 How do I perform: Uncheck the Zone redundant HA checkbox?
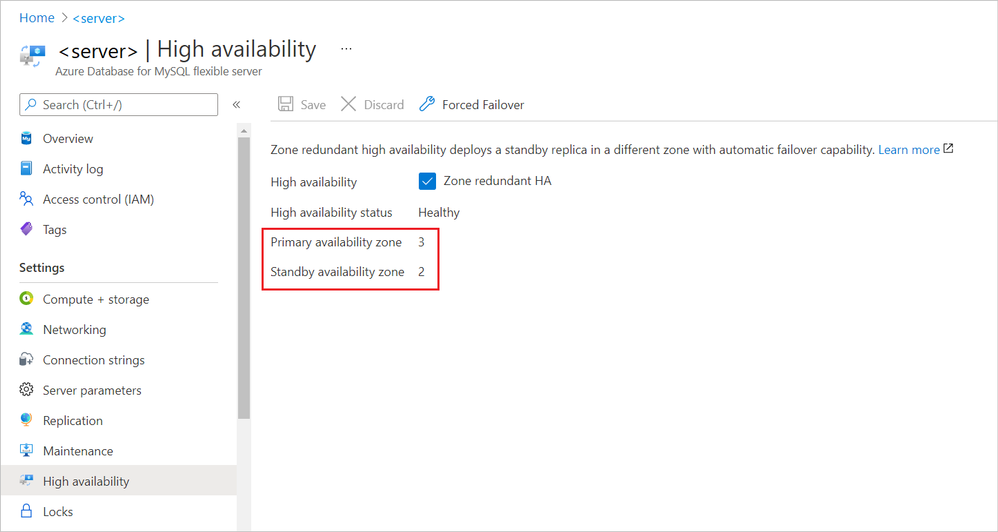pos(427,181)
